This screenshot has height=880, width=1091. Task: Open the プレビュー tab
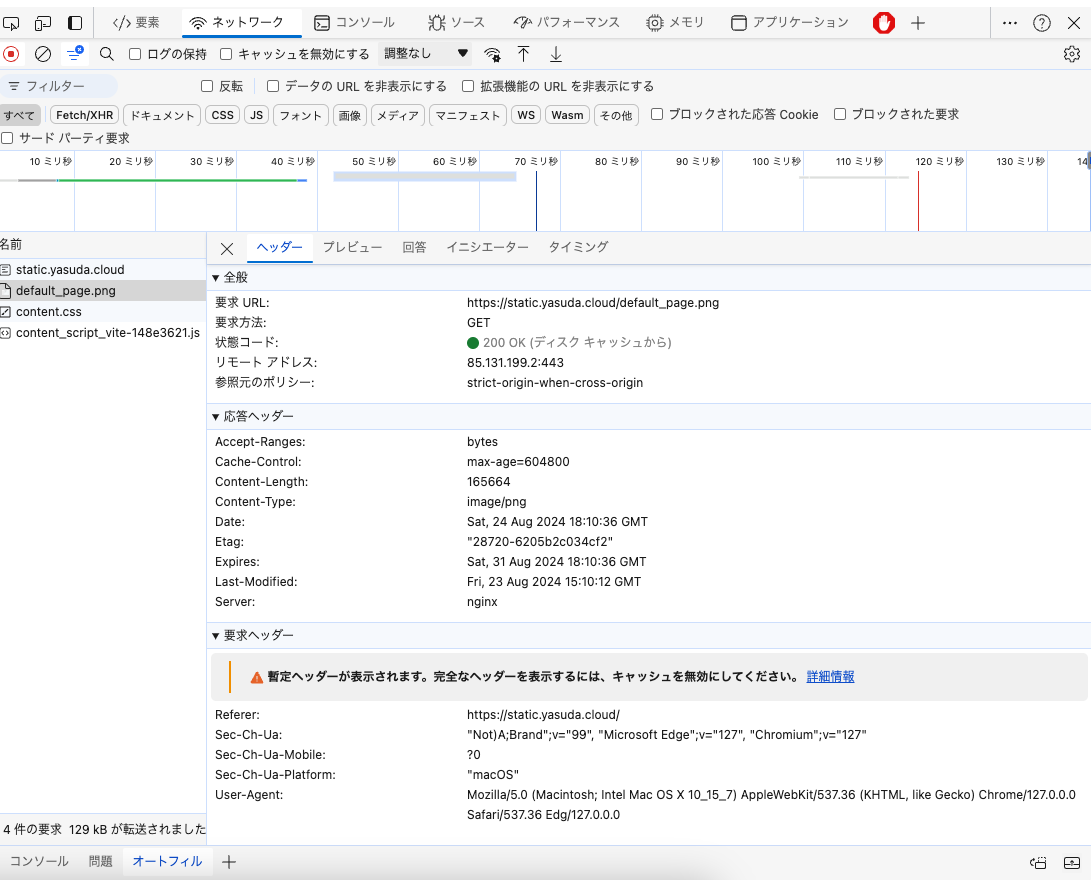352,247
